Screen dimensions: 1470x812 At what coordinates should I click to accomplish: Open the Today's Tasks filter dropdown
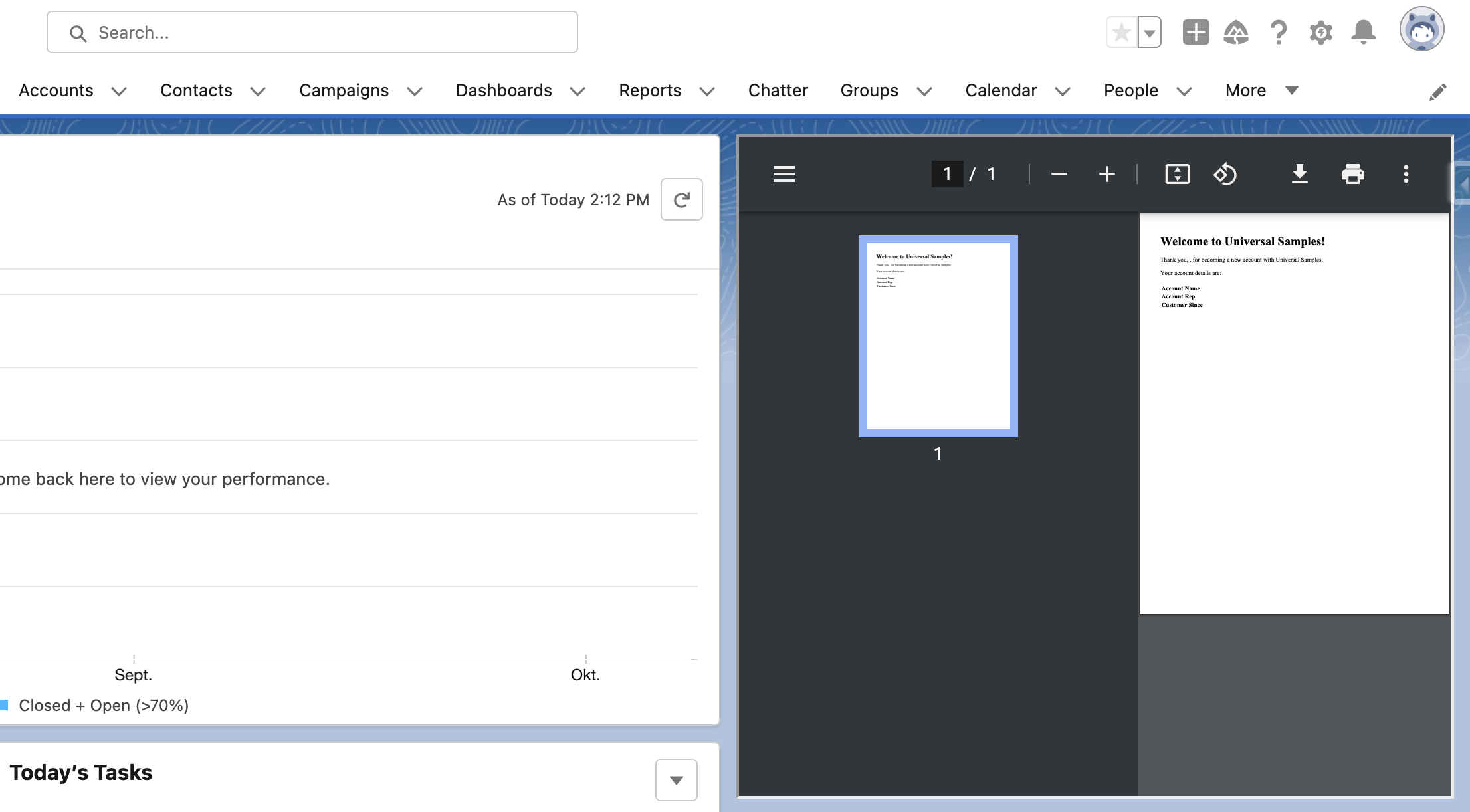pyautogui.click(x=676, y=780)
